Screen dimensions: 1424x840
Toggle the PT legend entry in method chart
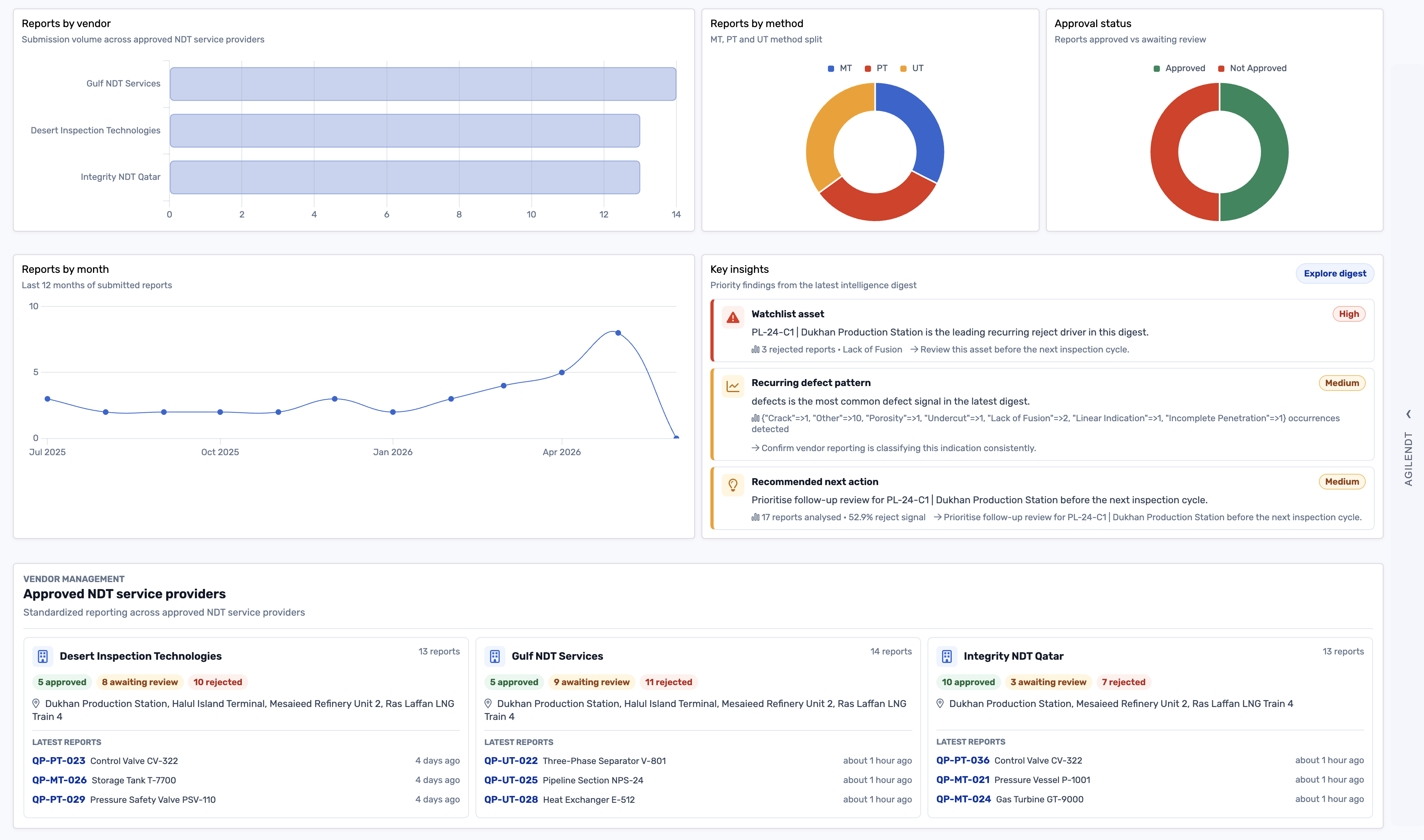[x=876, y=68]
